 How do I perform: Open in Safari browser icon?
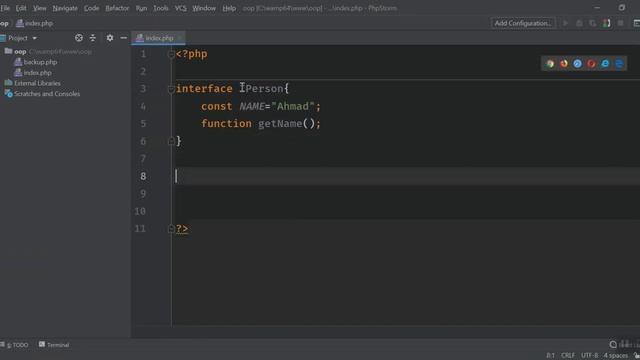(578, 64)
